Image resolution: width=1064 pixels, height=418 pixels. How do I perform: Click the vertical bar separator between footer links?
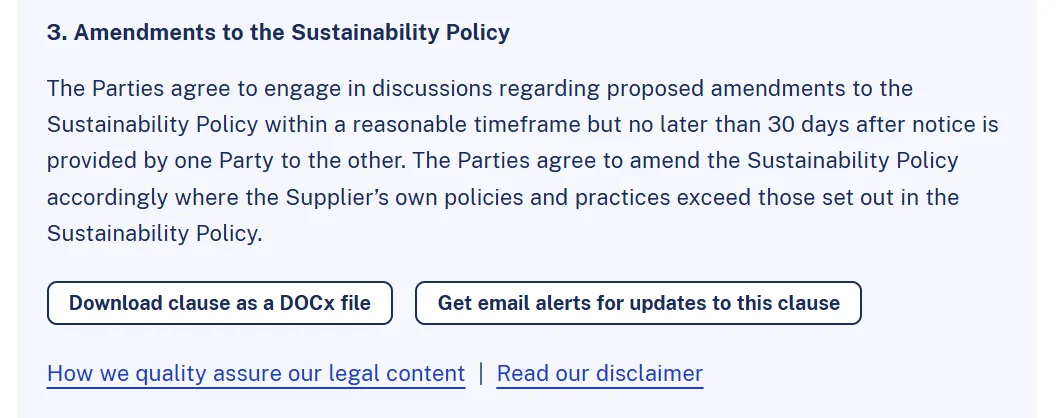[x=481, y=374]
